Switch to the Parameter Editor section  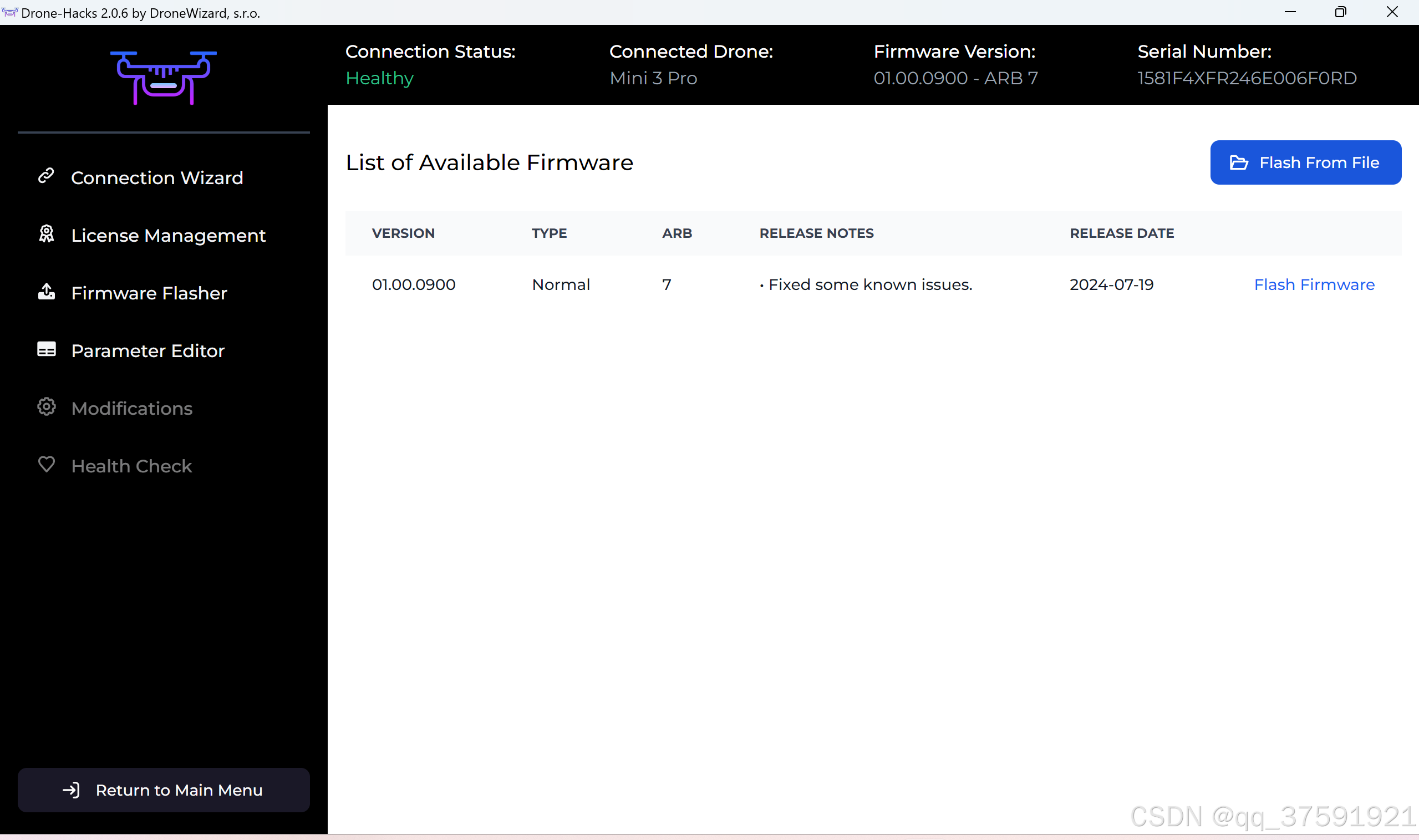(x=148, y=351)
